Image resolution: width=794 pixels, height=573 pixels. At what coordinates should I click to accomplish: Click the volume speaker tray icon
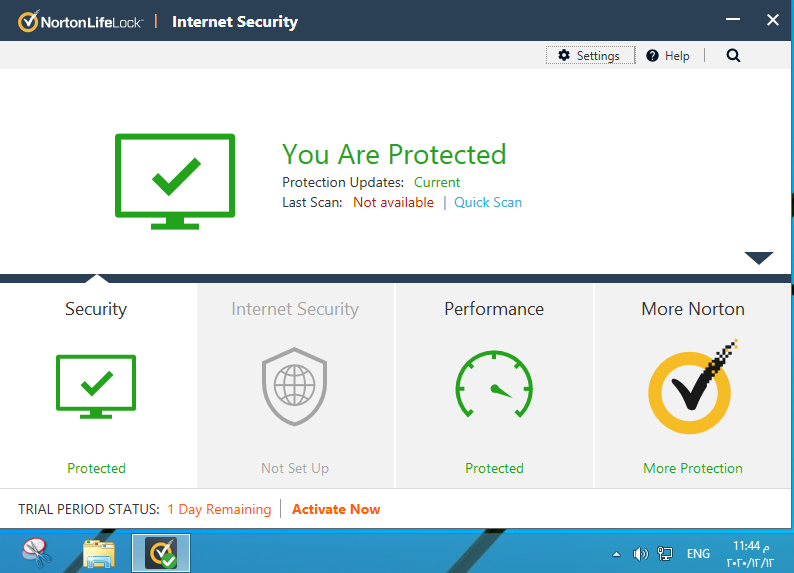point(640,554)
